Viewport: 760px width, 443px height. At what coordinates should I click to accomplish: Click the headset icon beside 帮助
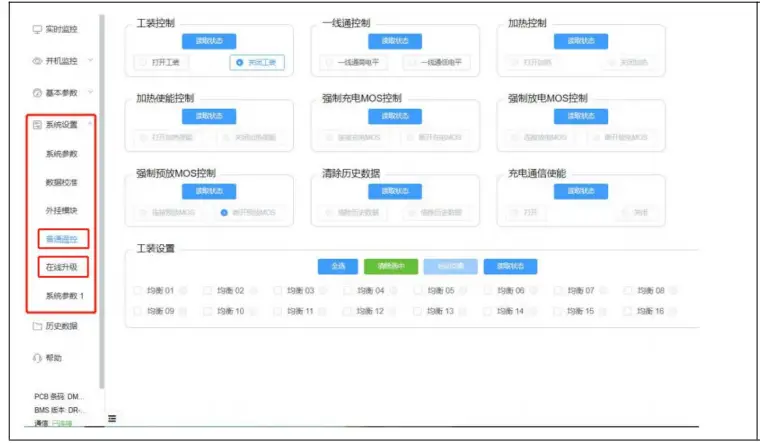(x=37, y=358)
